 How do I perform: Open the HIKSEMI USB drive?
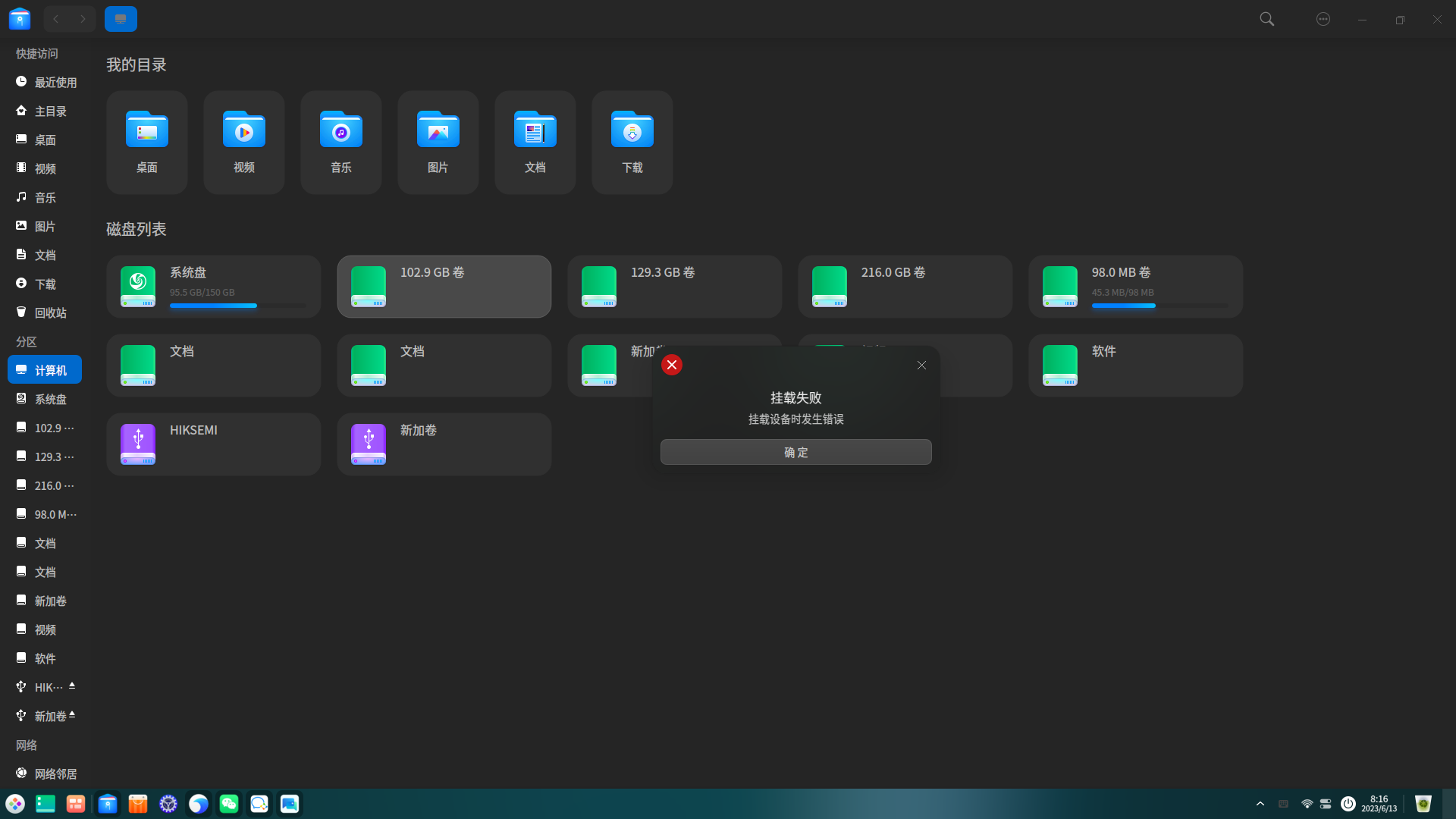point(213,444)
